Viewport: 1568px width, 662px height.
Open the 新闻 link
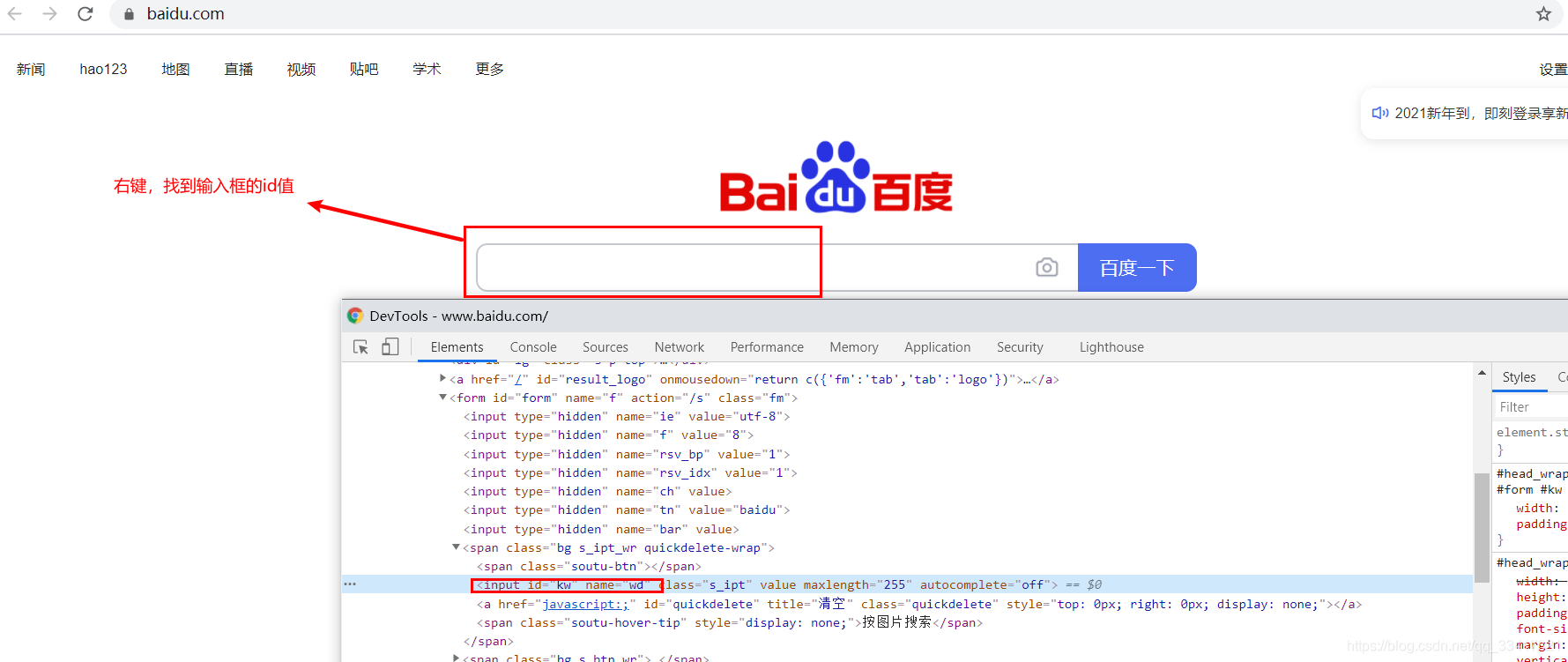pyautogui.click(x=31, y=69)
